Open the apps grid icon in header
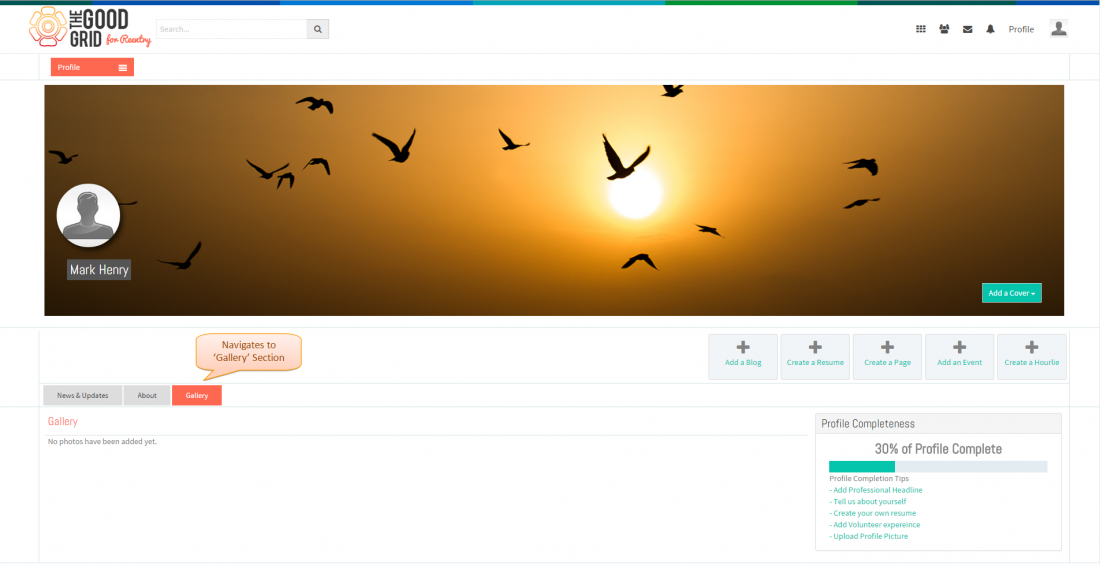The height and width of the screenshot is (566, 1100). tap(920, 29)
